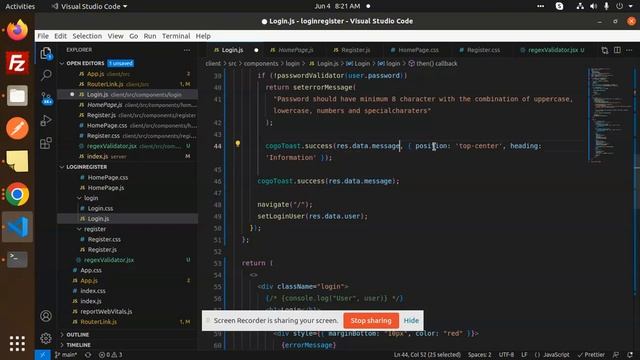The width and height of the screenshot is (640, 360).
Task: Click the main branch in status bar
Action: [66, 355]
